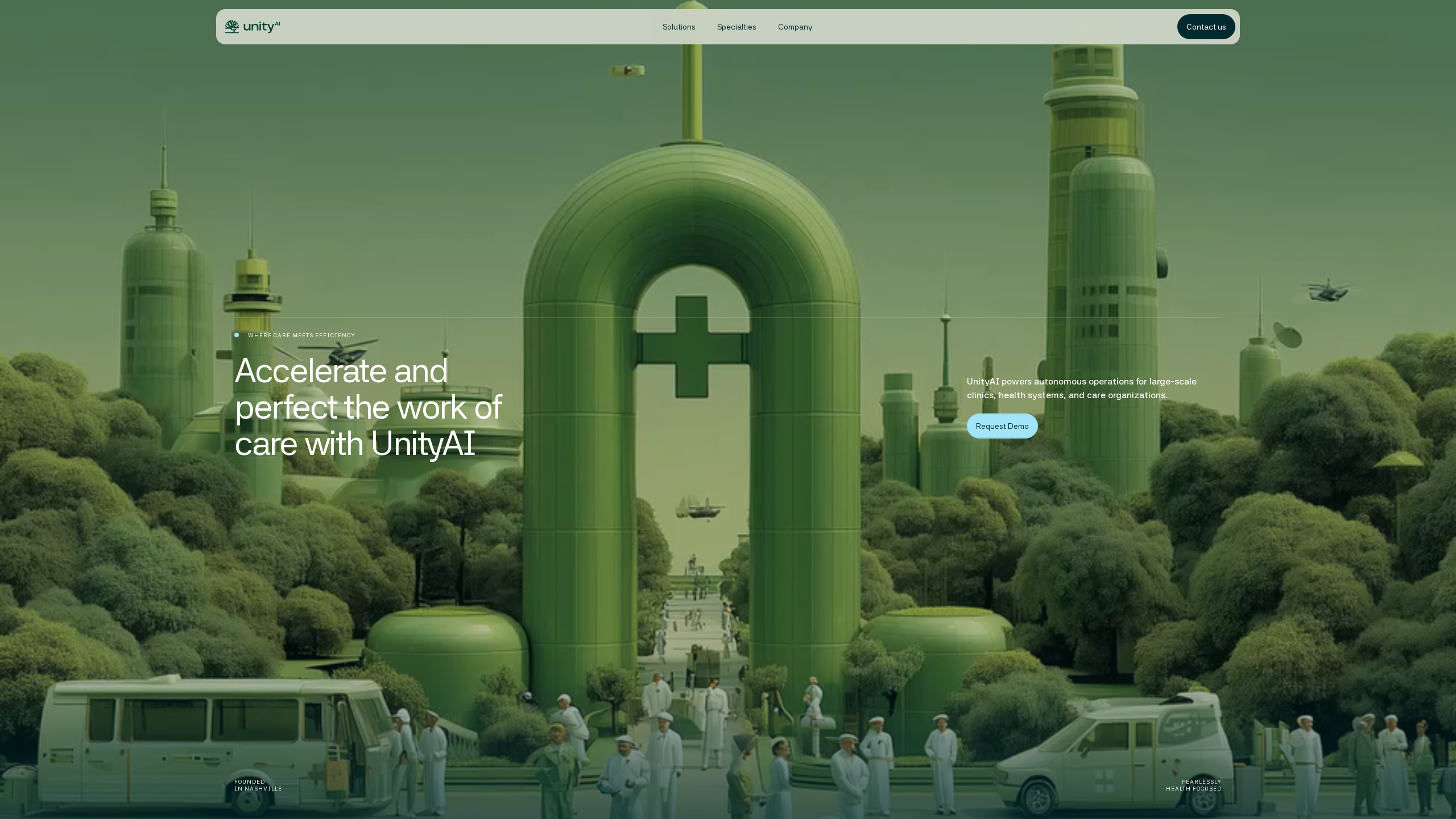Open the Specialties menu
1456x819 pixels.
pos(737,27)
